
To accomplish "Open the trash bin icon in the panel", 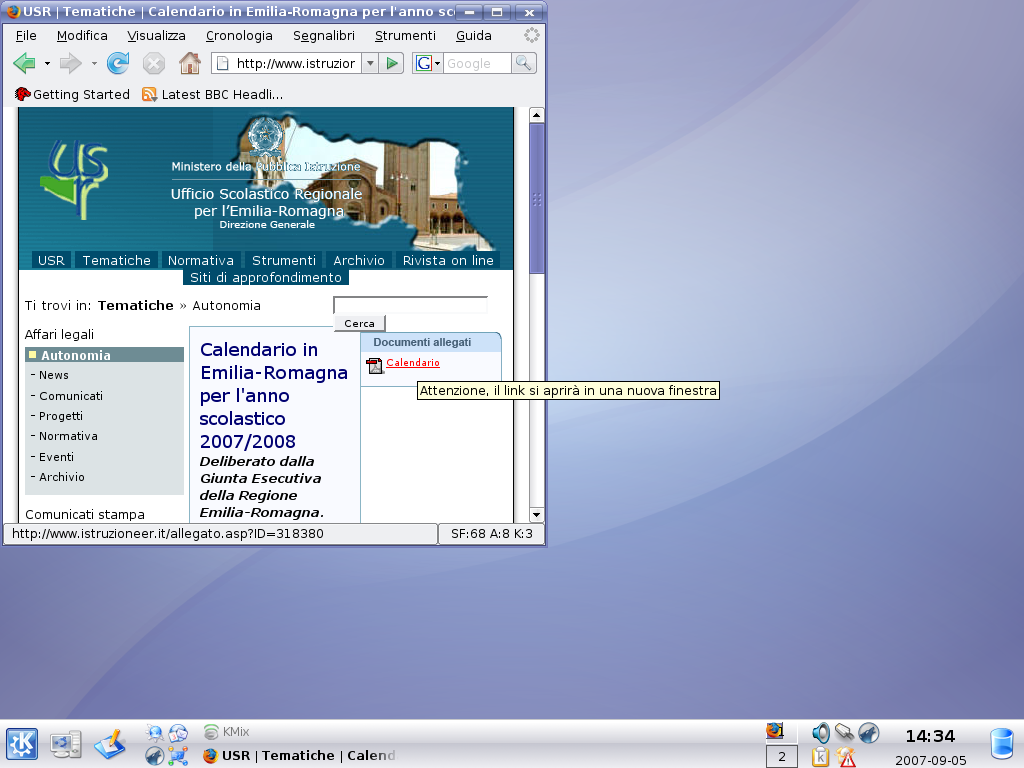I will pos(1001,744).
